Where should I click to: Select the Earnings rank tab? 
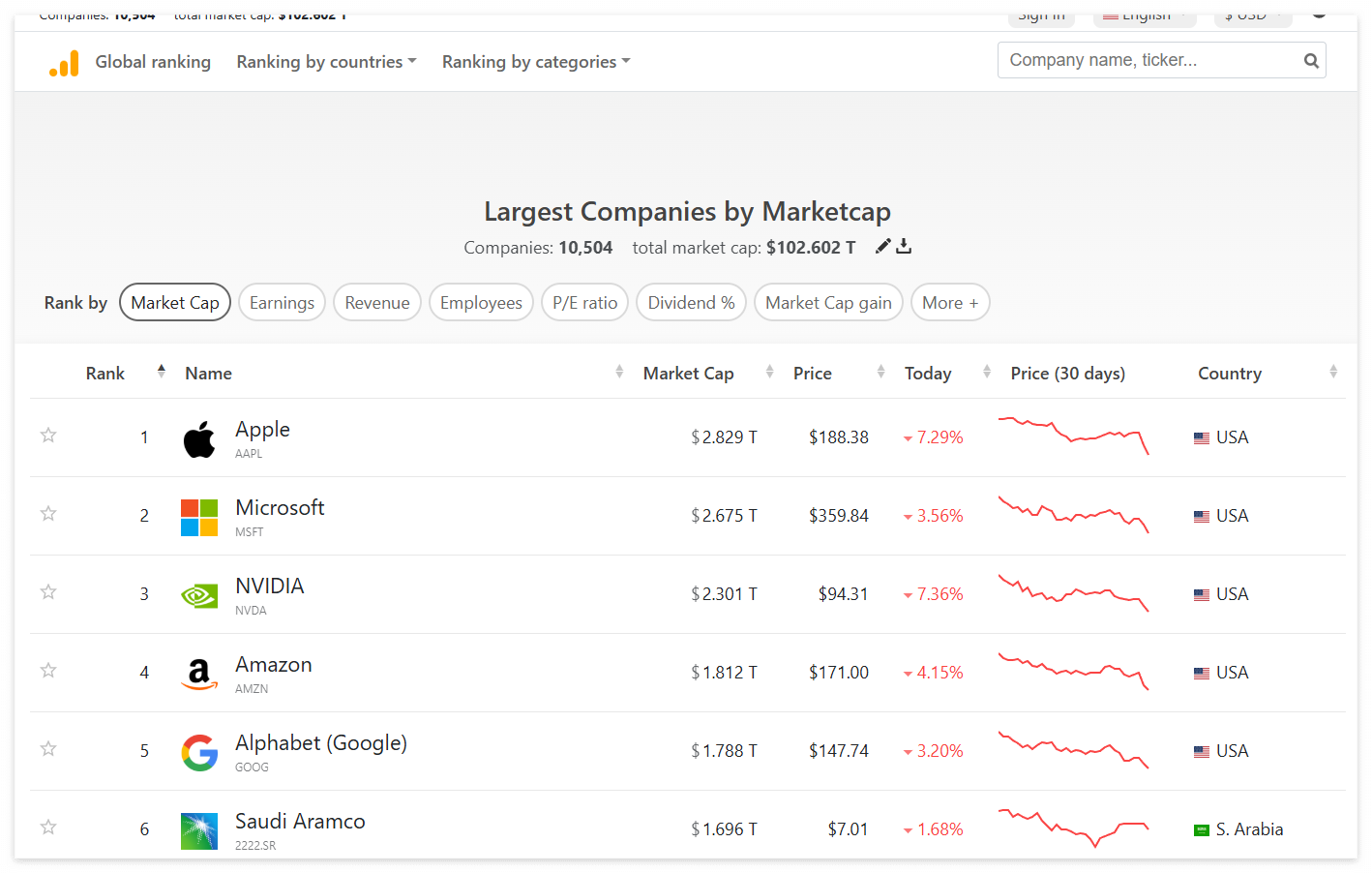[x=282, y=303]
